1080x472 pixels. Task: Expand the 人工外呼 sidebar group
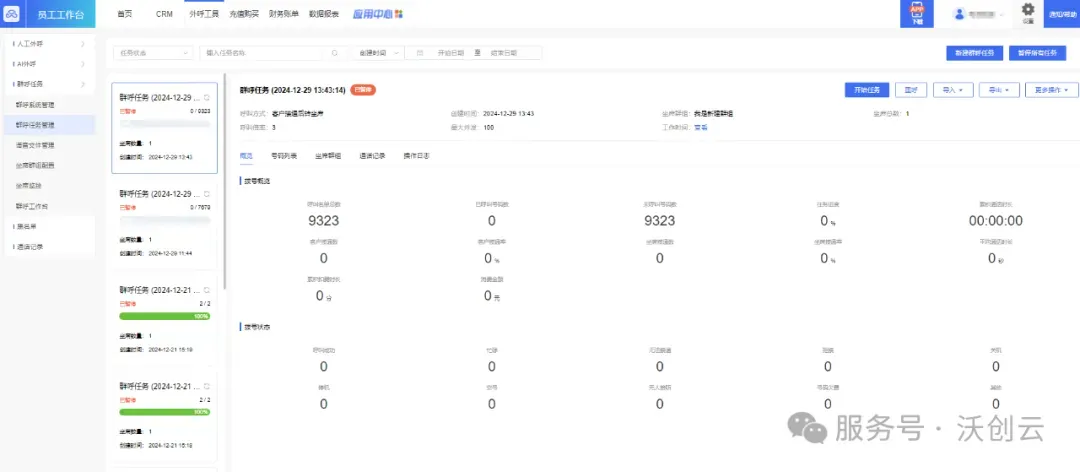pyautogui.click(x=48, y=44)
